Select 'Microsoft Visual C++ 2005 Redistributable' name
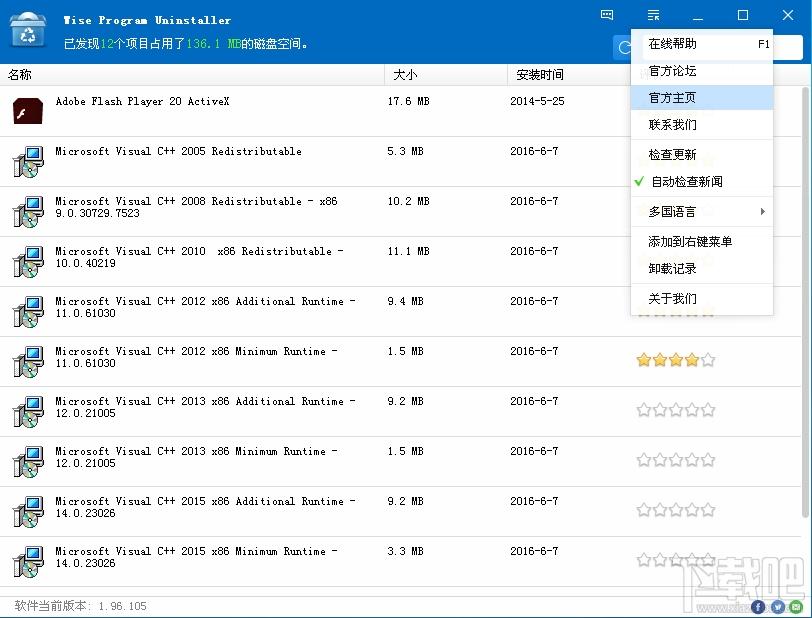The image size is (812, 618). (179, 151)
